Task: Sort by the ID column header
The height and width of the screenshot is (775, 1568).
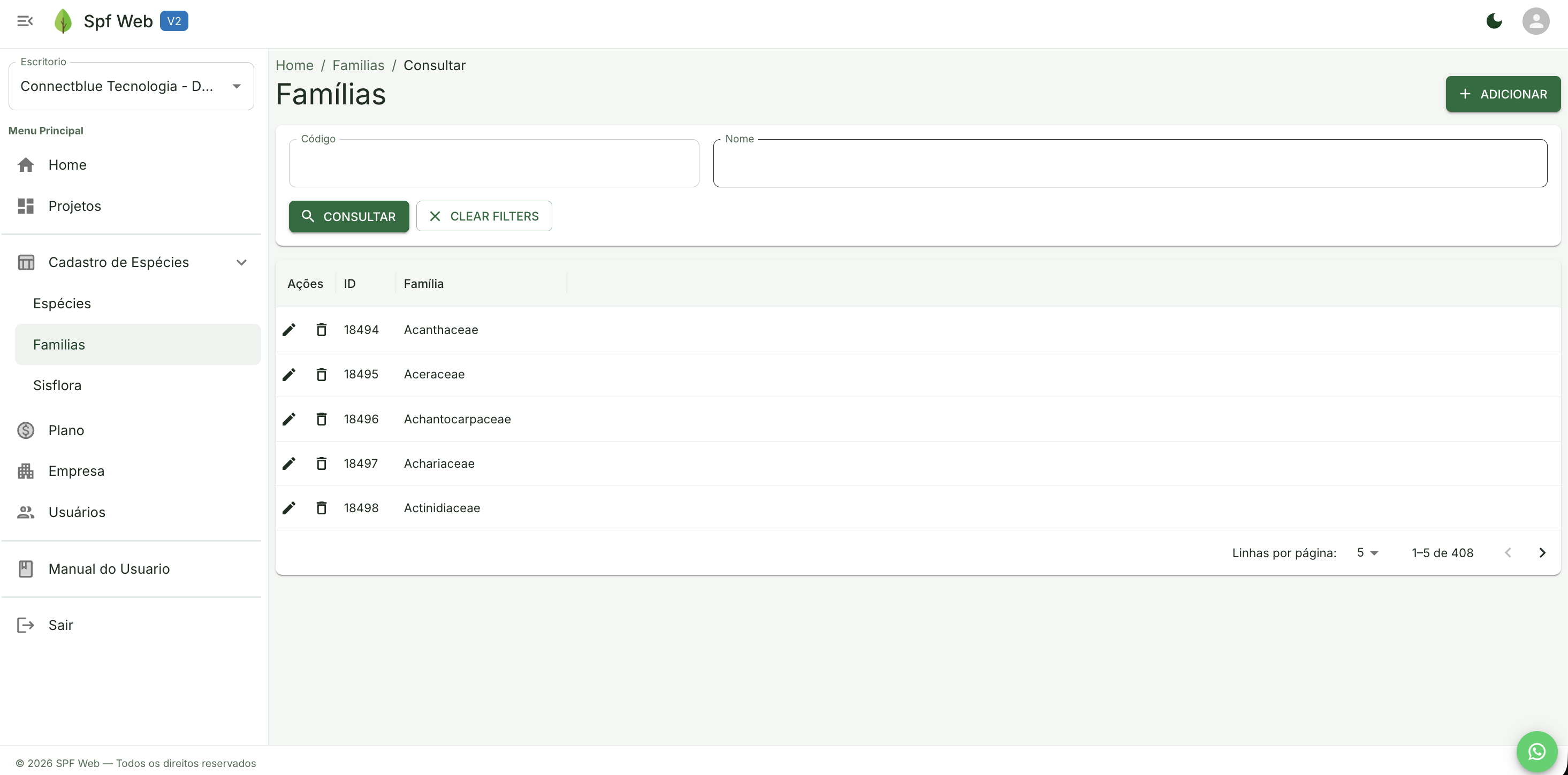Action: 349,284
